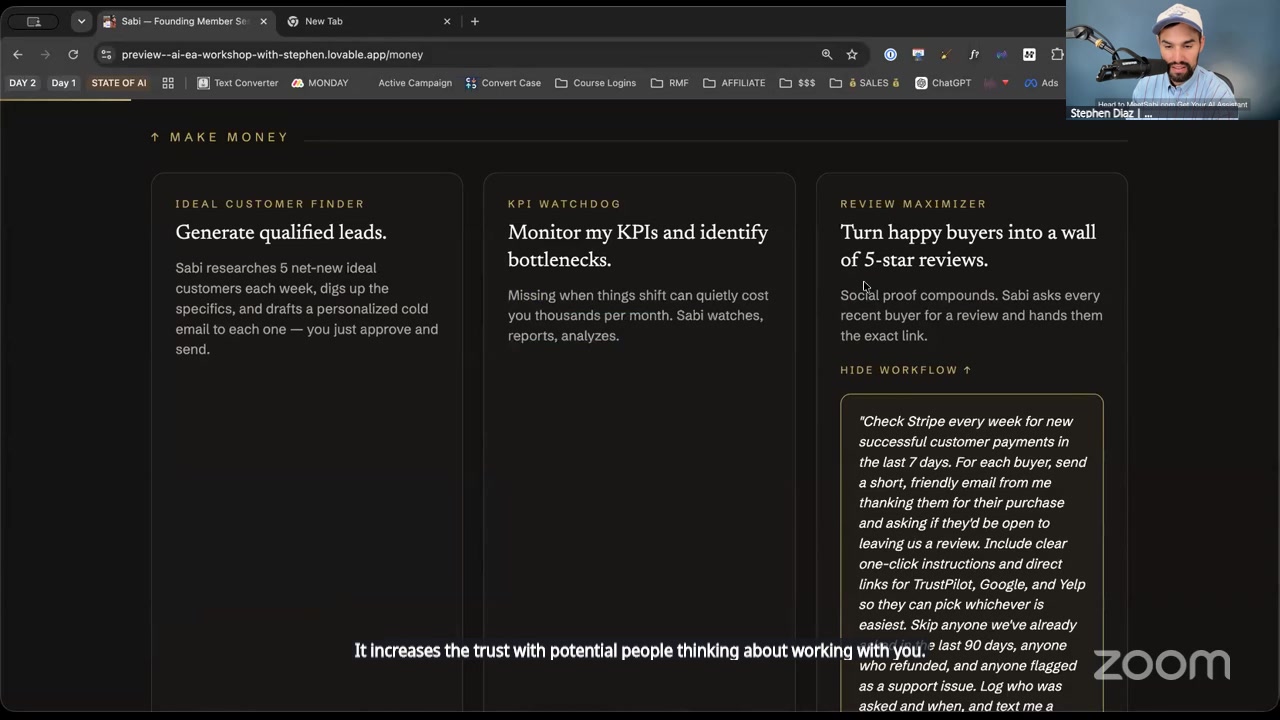The image size is (1280, 720).
Task: Click the IDEAL CUSTOMER FINDER label
Action: tap(270, 204)
